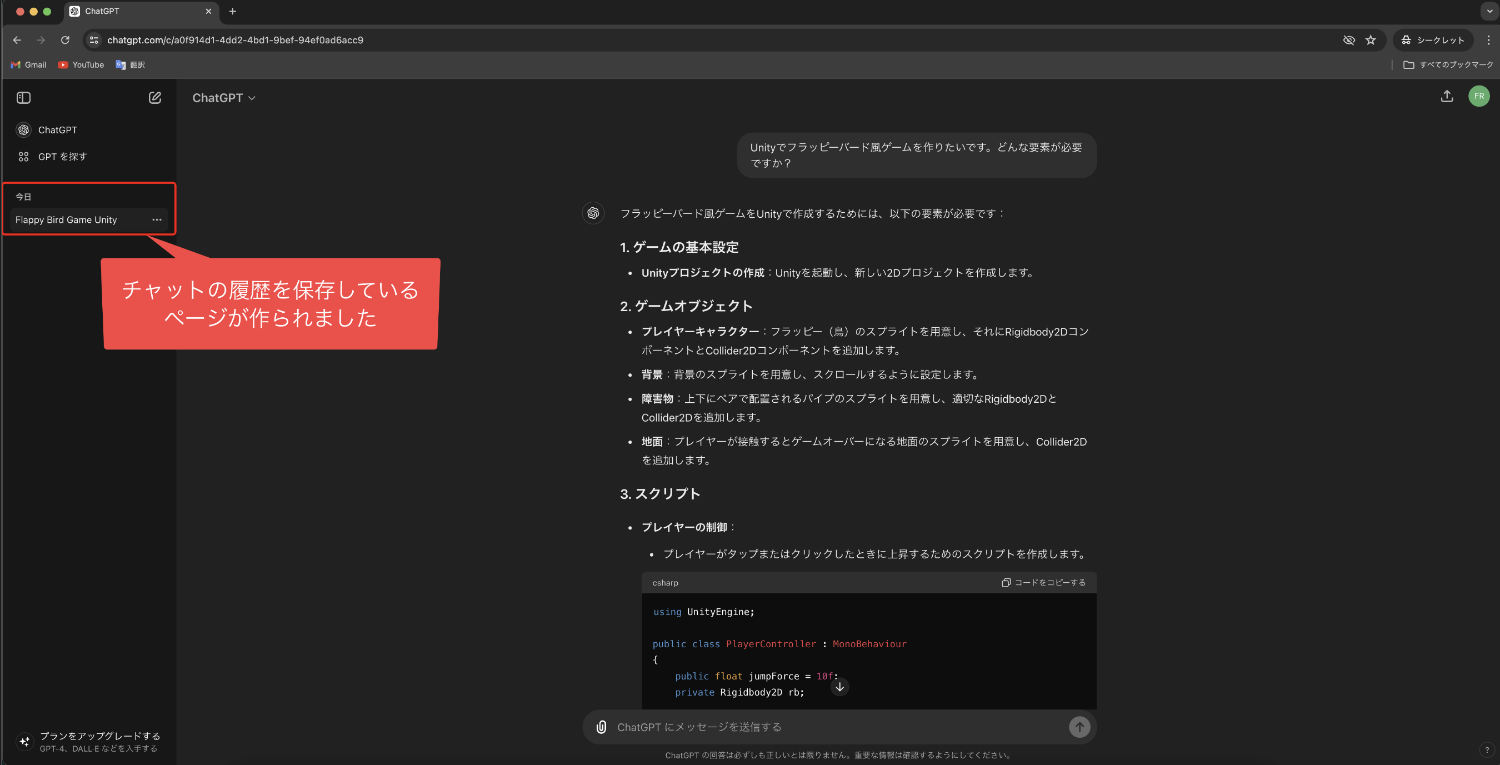Go forward in browser history
The height and width of the screenshot is (765, 1500).
41,40
